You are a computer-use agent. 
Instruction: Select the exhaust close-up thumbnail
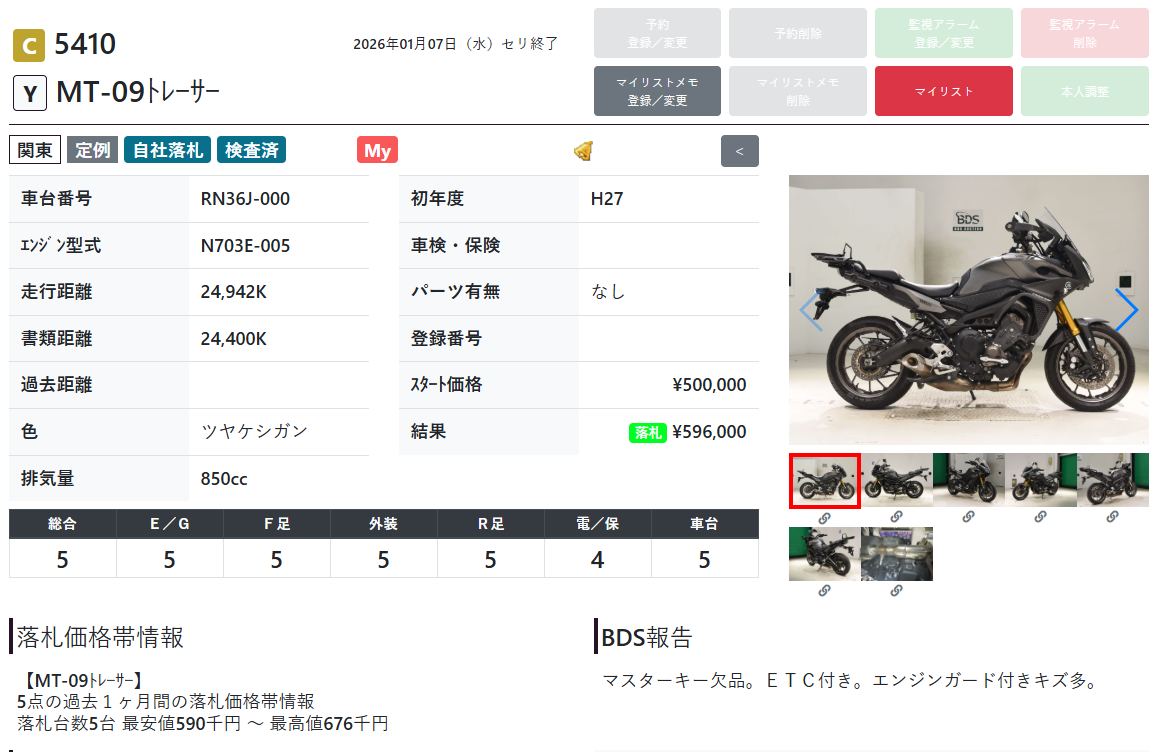(897, 554)
